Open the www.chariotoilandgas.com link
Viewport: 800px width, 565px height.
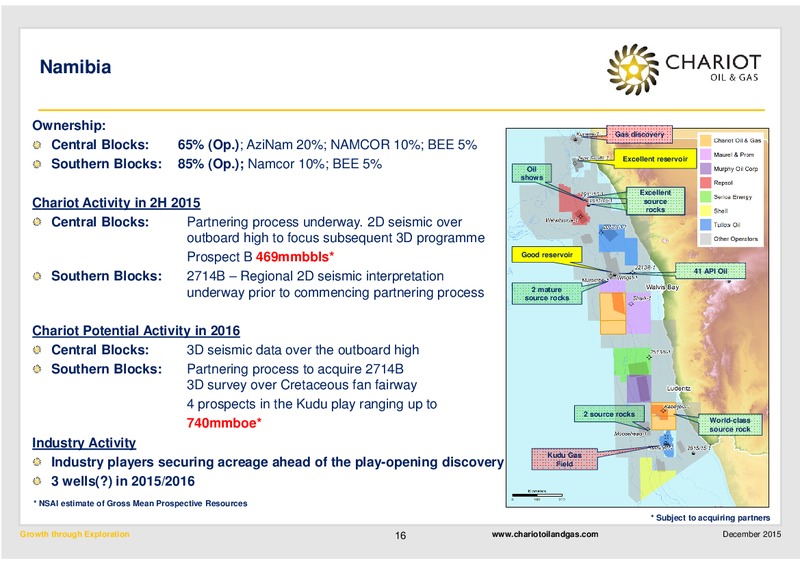pos(545,534)
